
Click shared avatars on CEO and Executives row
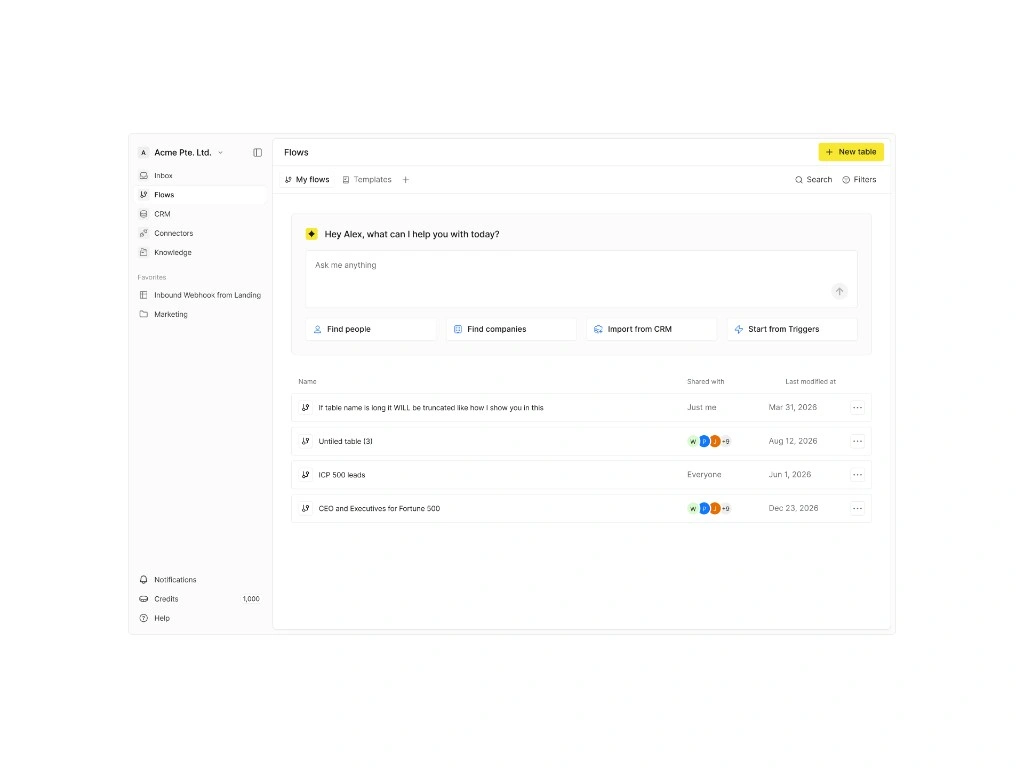(709, 509)
